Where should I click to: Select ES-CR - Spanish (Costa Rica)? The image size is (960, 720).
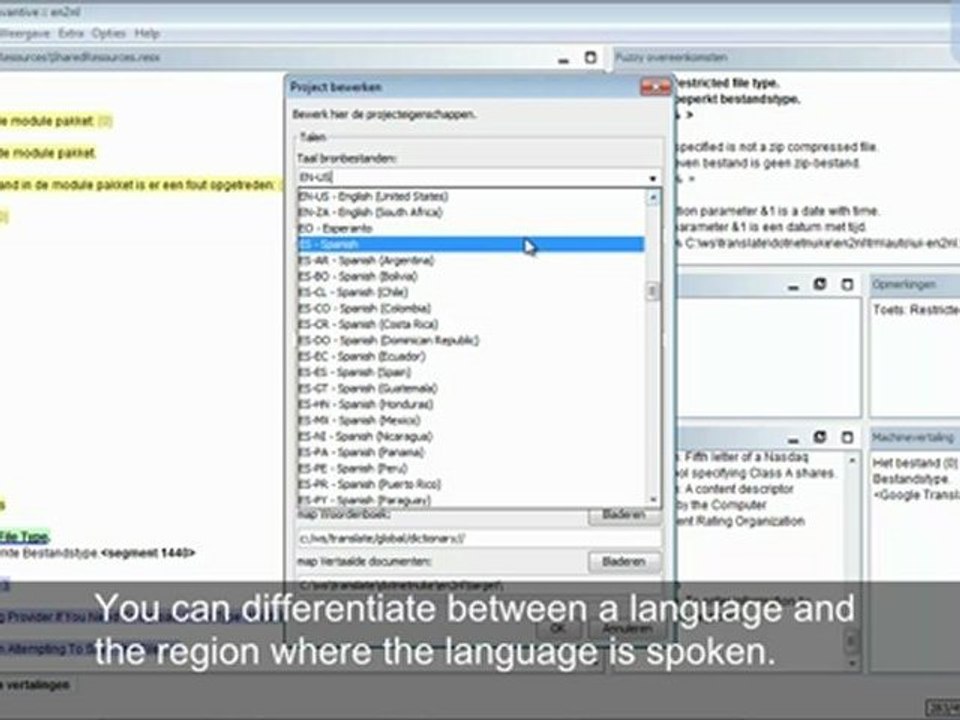pos(470,324)
